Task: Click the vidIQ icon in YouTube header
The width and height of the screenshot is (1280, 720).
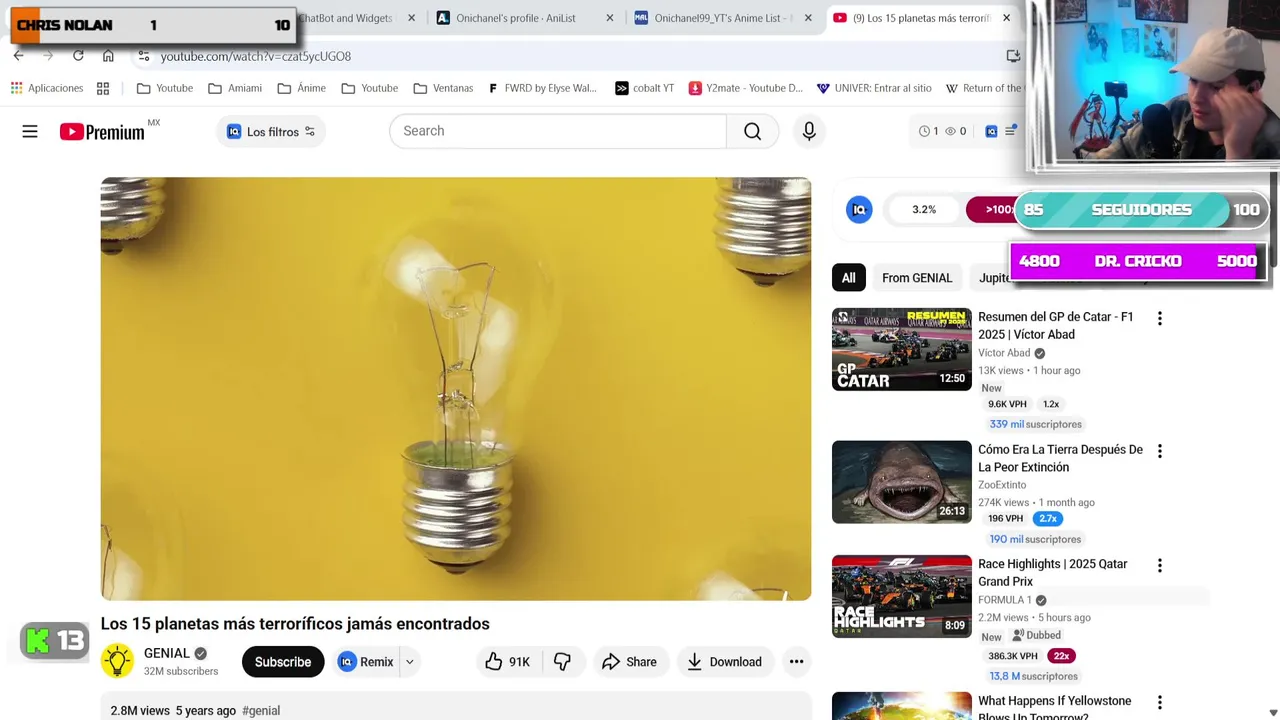Action: pyautogui.click(x=991, y=131)
